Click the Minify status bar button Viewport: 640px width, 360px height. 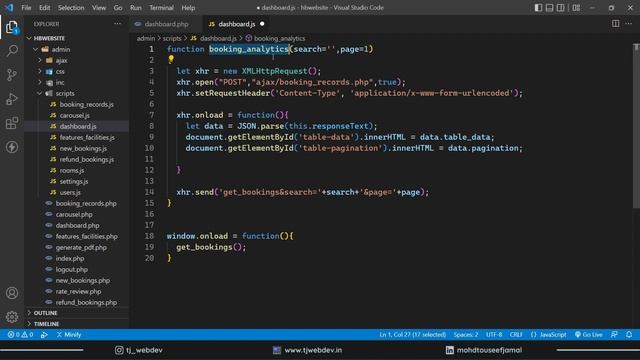[x=69, y=335]
